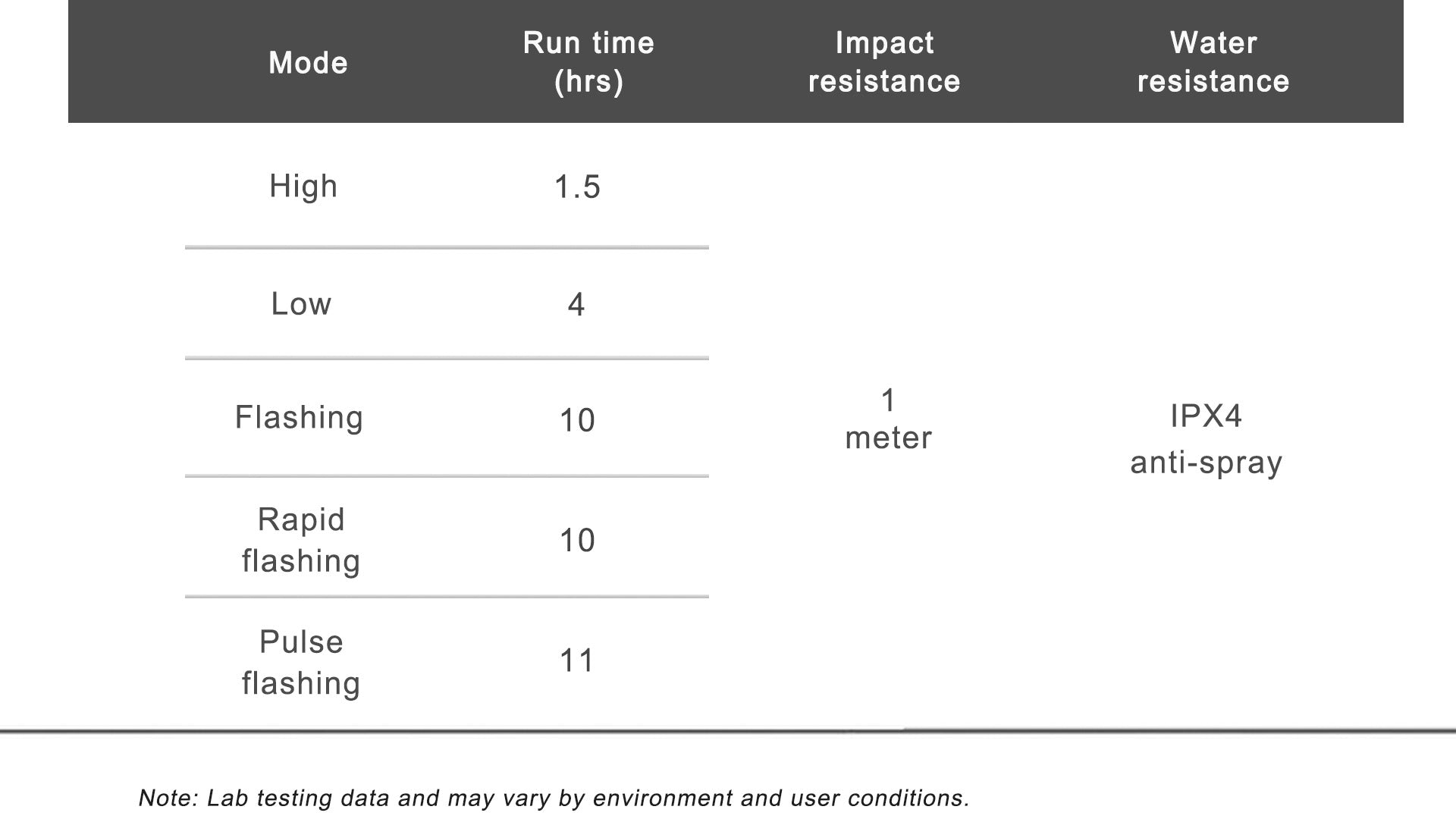This screenshot has height=819, width=1456.
Task: Select the 1.5 run time value
Action: point(577,187)
